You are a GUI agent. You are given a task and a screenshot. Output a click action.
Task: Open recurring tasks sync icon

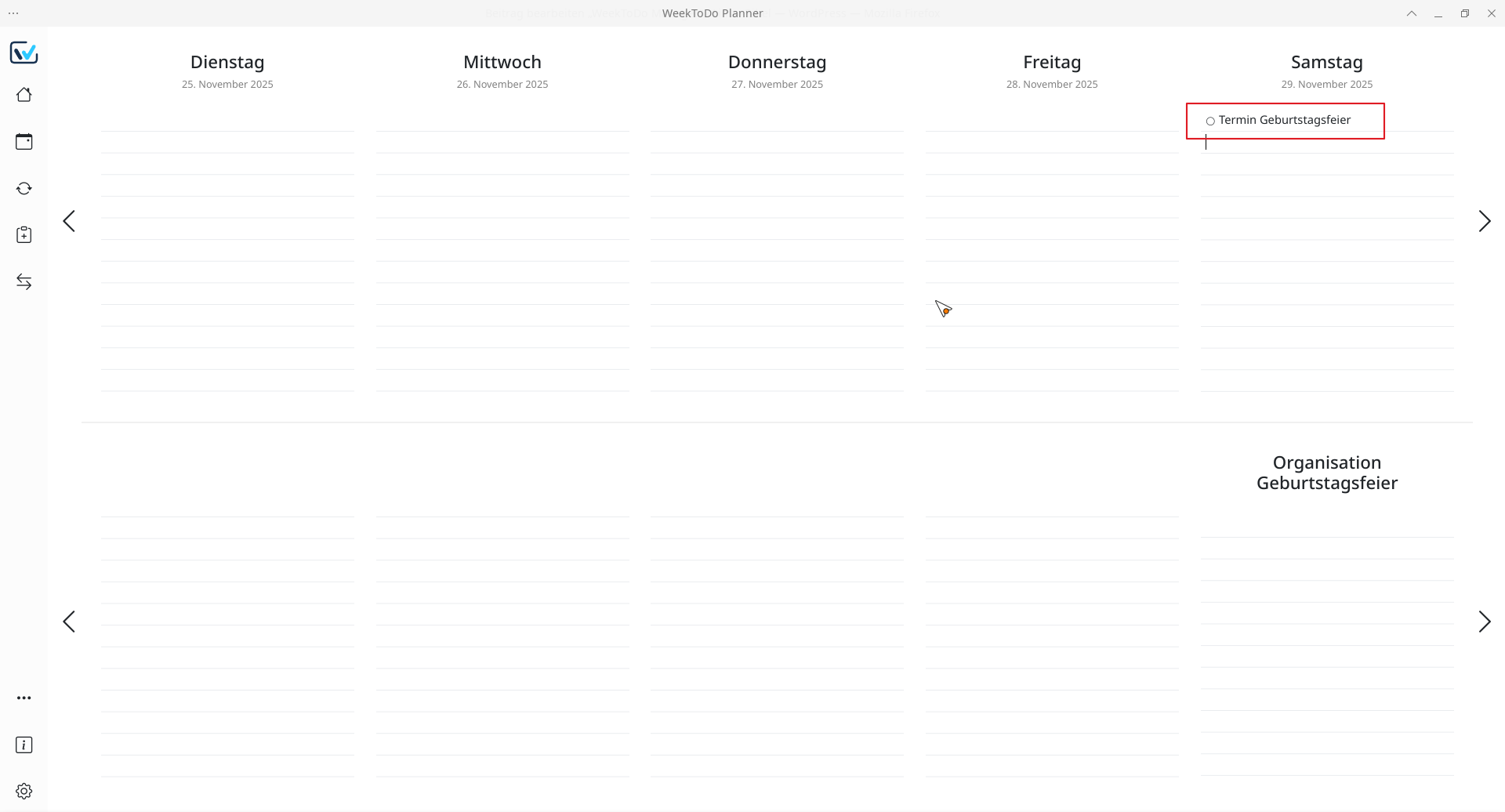(x=24, y=189)
